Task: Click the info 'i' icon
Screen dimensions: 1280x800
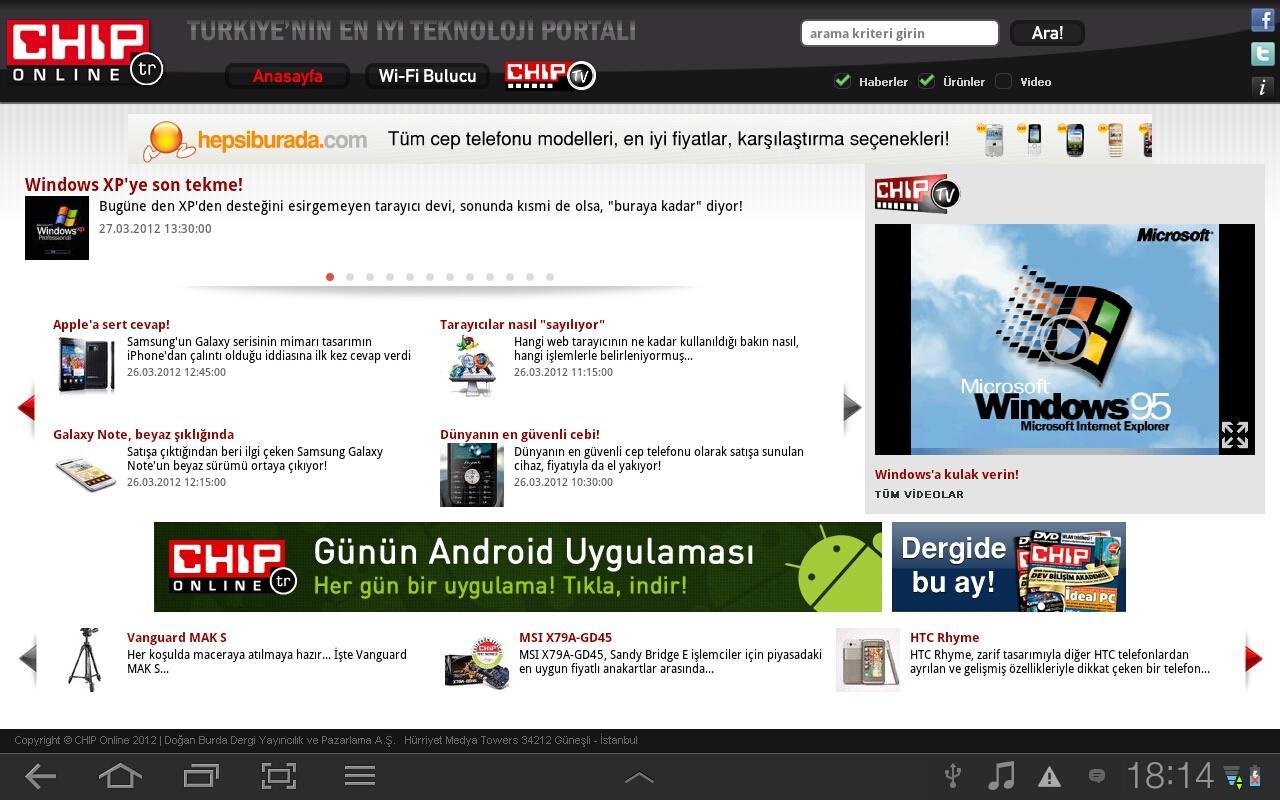Action: tap(1263, 87)
